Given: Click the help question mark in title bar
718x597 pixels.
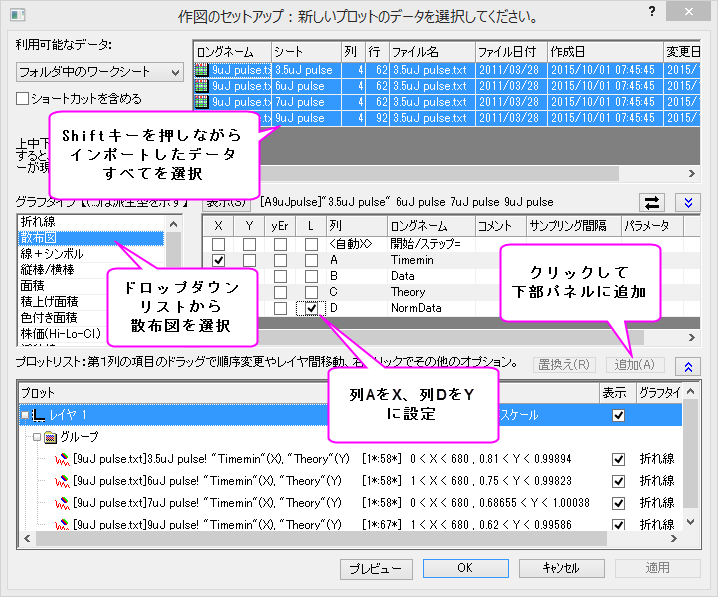Looking at the screenshot, I should (x=652, y=11).
